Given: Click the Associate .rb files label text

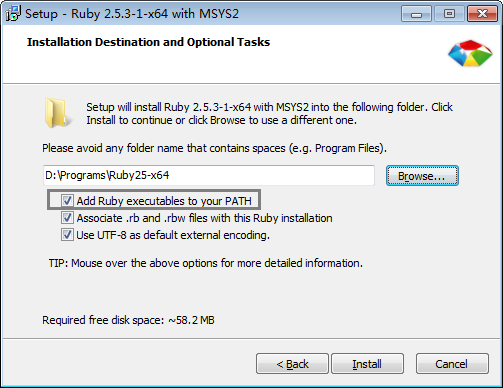Looking at the screenshot, I should click(204, 218).
